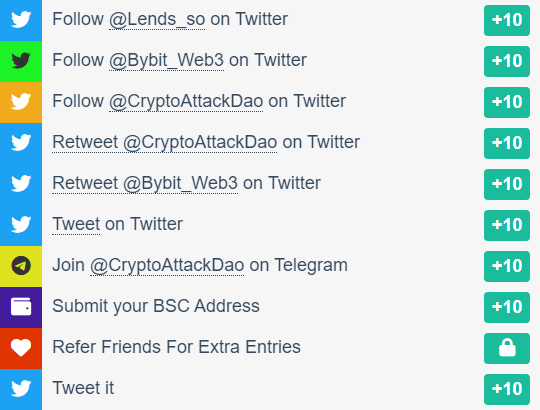This screenshot has height=410, width=540.
Task: Click the Telegram icon on yellow background
Action: click(21, 266)
